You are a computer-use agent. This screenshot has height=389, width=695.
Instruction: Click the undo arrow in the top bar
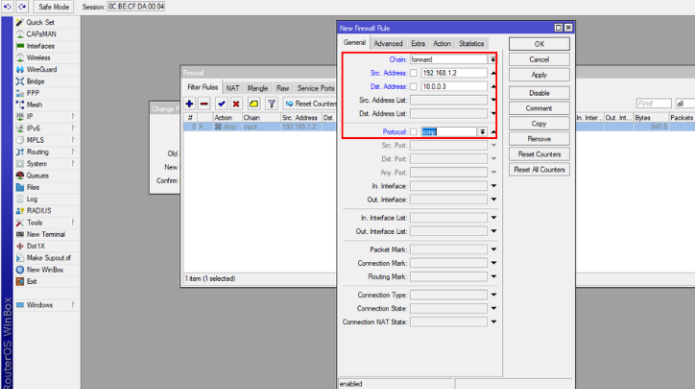point(8,7)
